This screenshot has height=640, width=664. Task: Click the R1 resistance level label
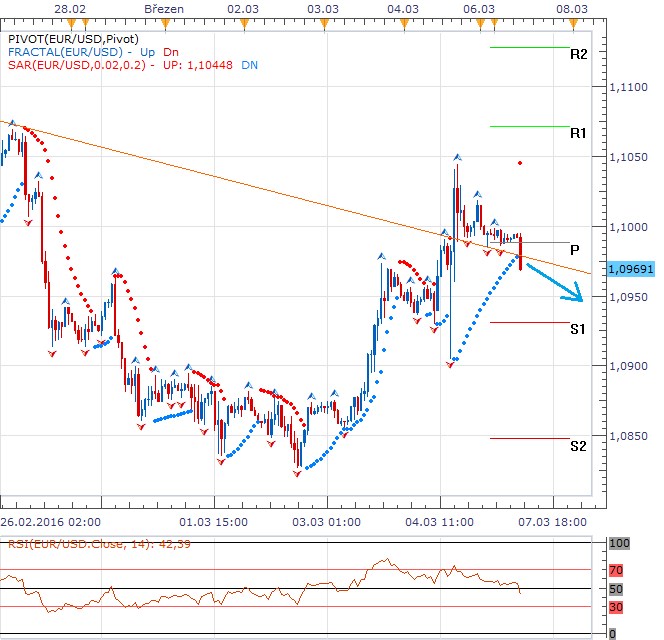[x=578, y=133]
